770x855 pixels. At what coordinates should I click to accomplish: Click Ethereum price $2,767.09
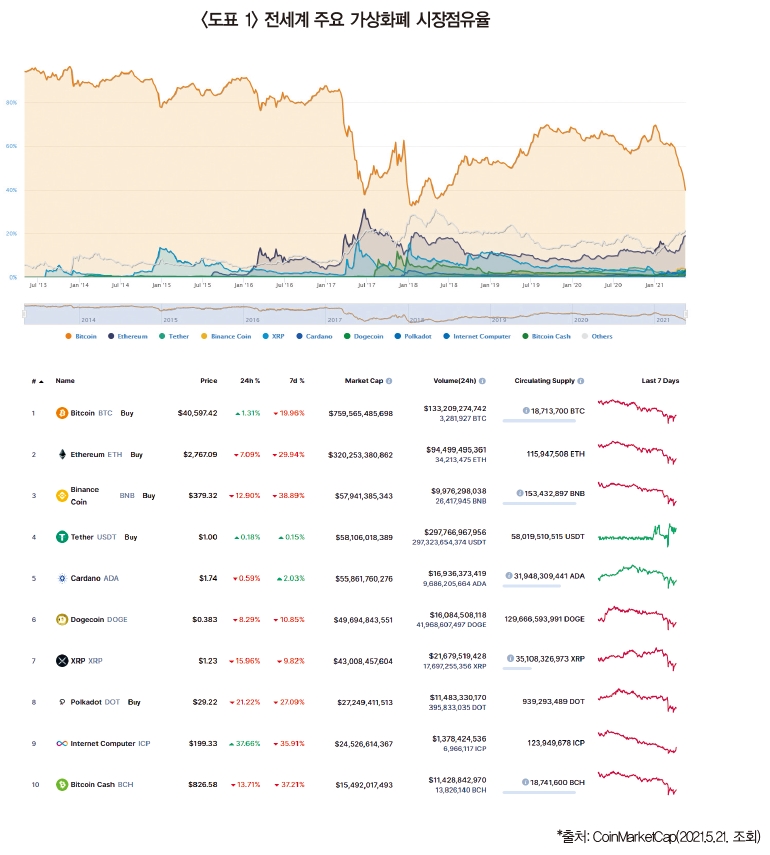coord(200,454)
